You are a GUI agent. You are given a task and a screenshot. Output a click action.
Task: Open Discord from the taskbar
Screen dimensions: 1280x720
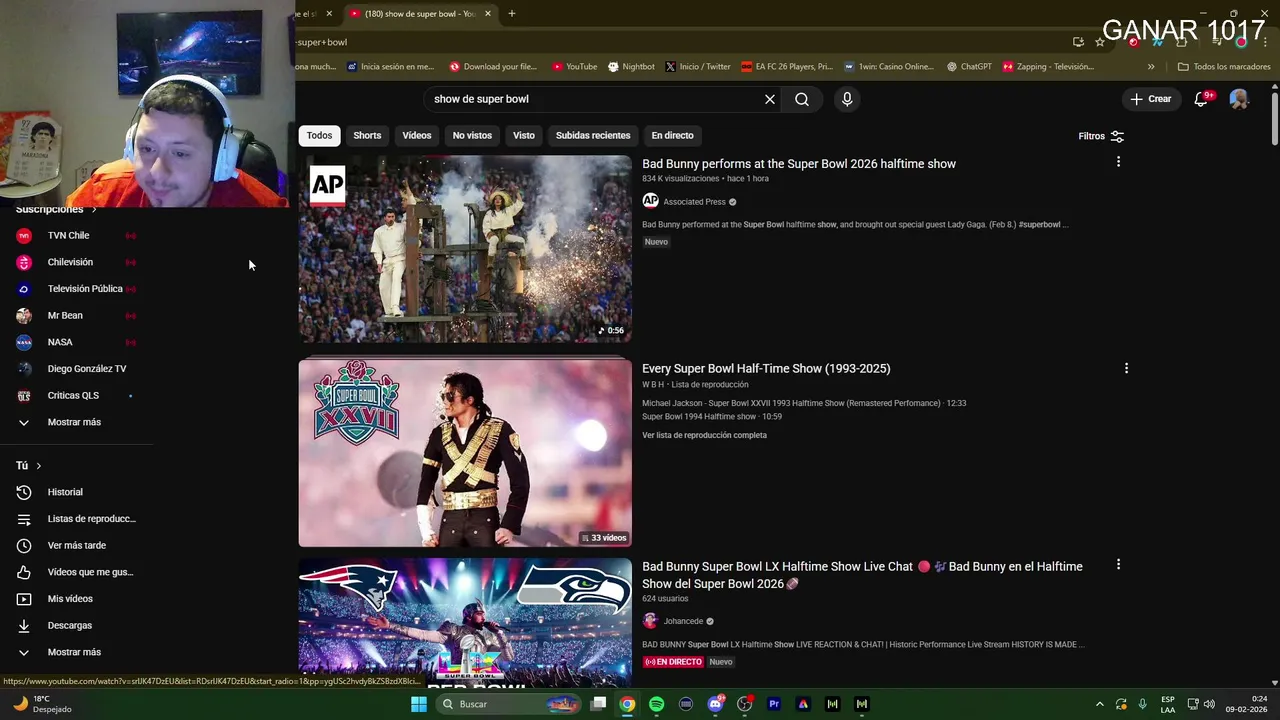tap(715, 704)
